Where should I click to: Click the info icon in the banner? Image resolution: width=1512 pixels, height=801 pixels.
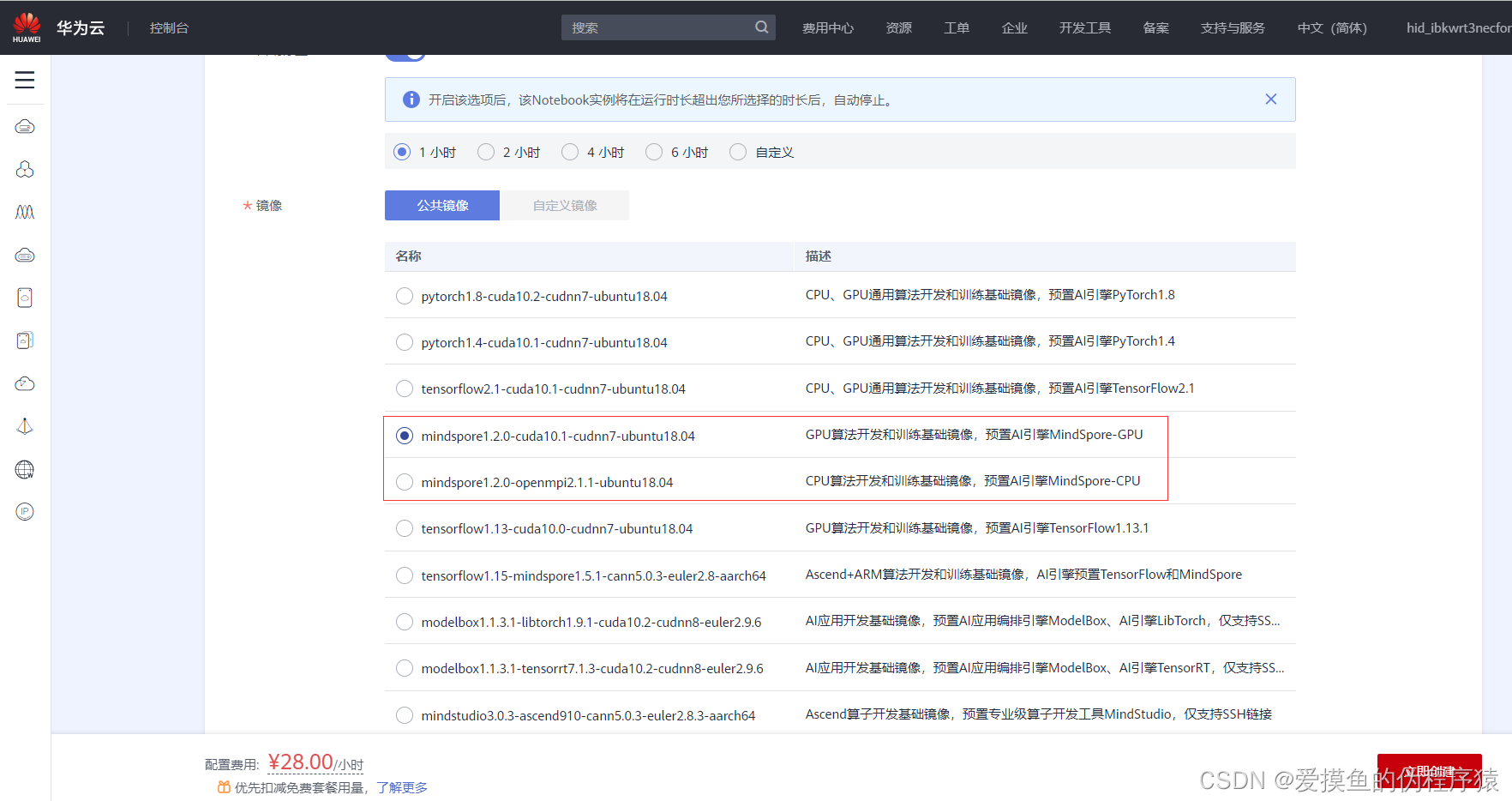(x=411, y=99)
